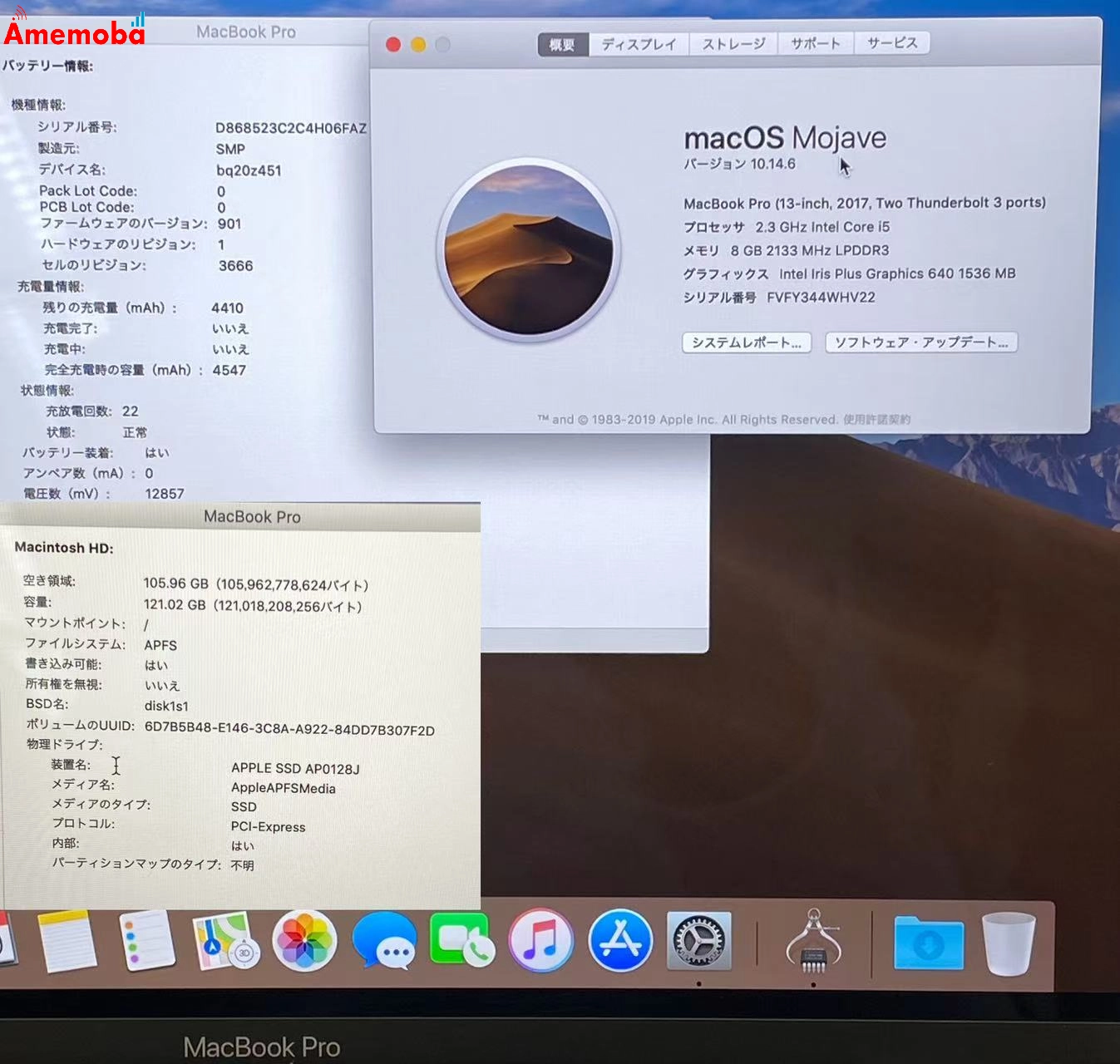1120x1064 pixels.
Task: Switch to the ストレージ tab
Action: 733,43
